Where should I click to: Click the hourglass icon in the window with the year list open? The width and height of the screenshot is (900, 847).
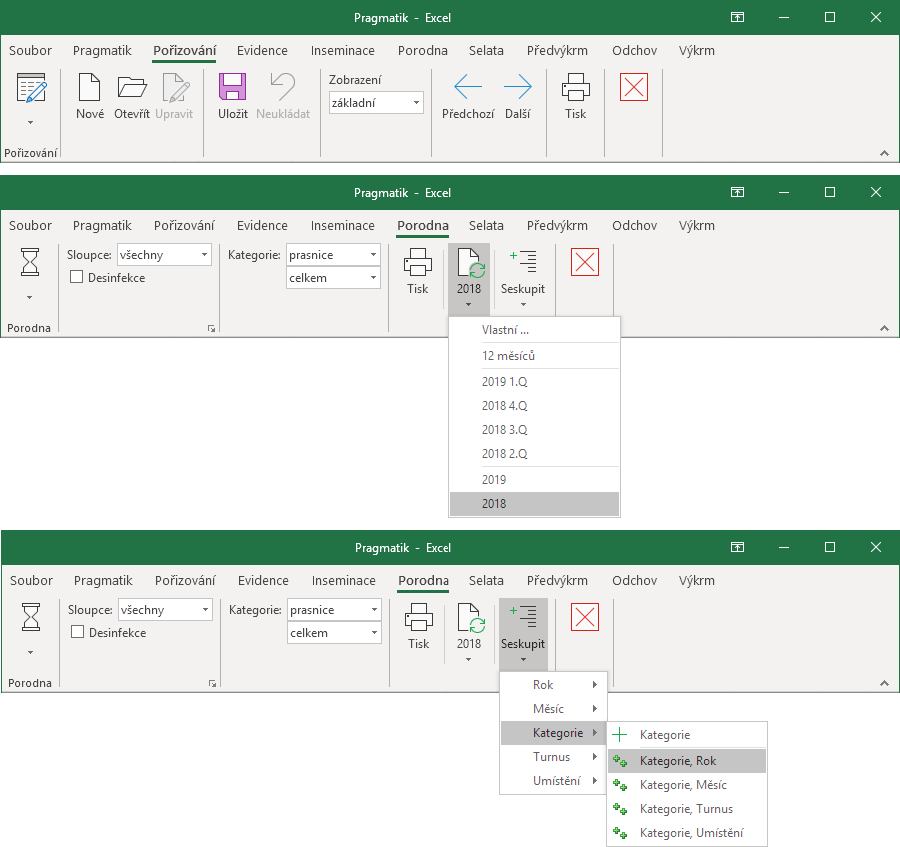(30, 262)
